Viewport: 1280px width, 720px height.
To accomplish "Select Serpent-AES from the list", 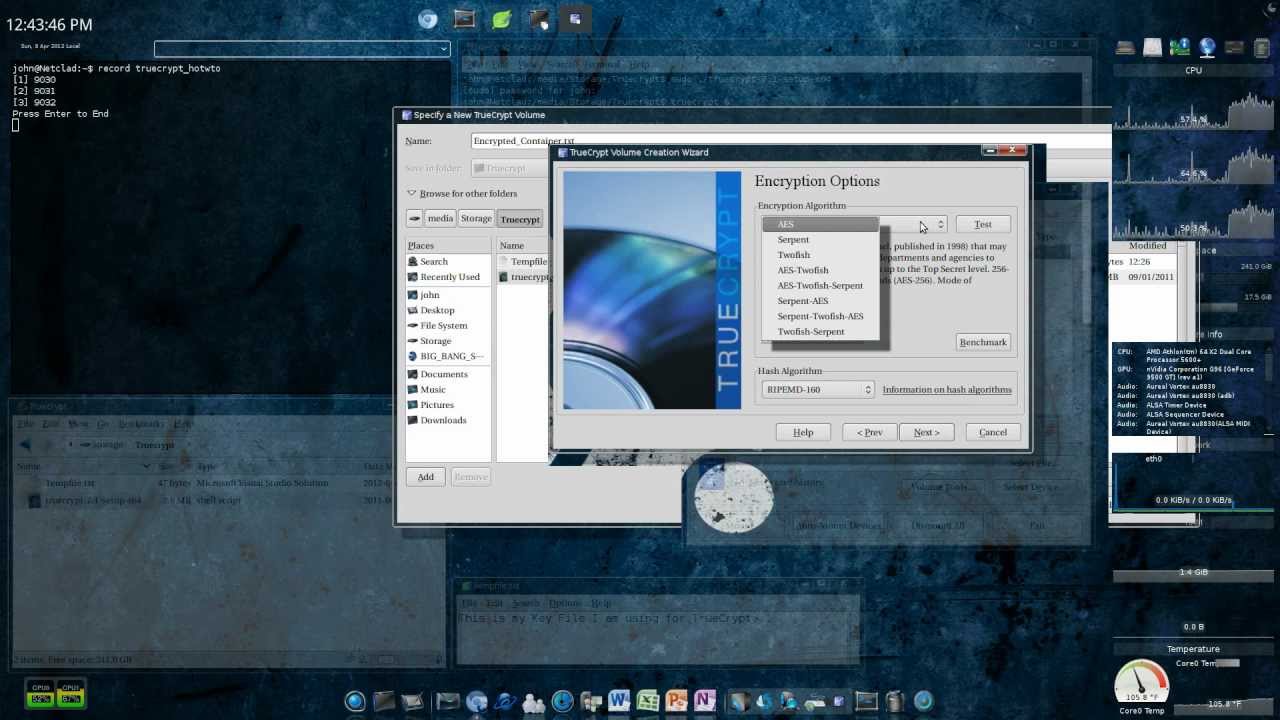I will (x=820, y=301).
